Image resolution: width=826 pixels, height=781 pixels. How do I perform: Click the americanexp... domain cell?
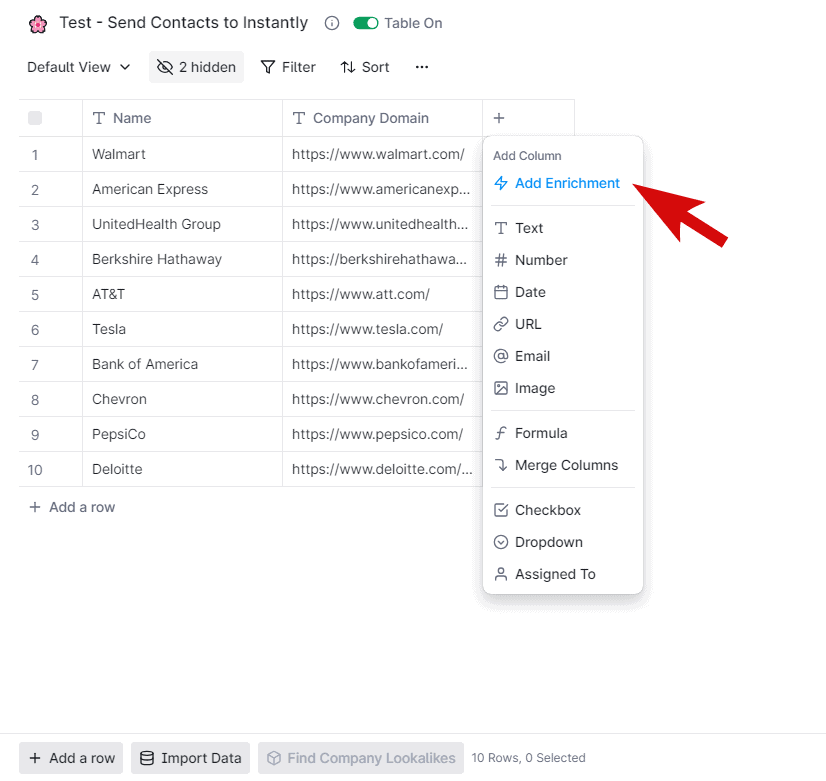382,190
